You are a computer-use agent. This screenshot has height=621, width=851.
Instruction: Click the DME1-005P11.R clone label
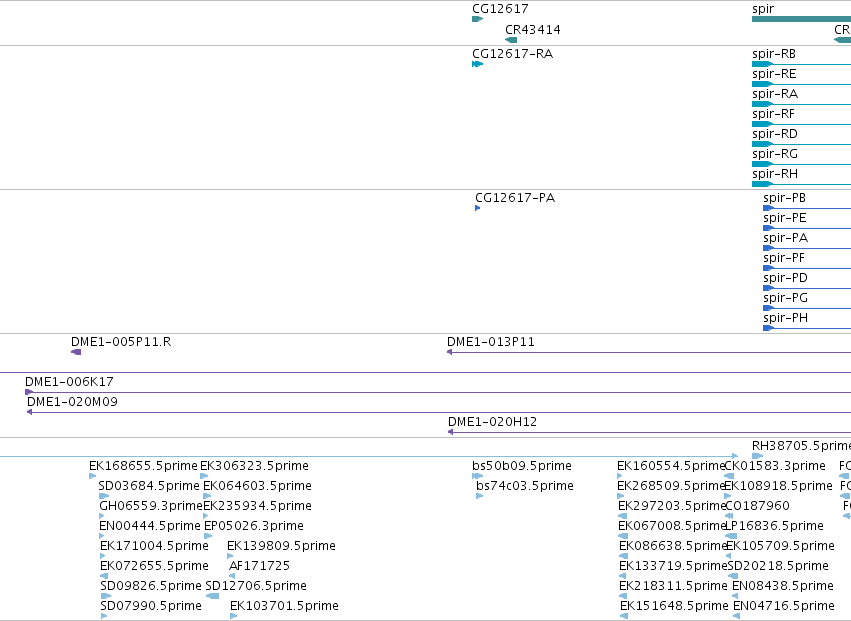click(x=121, y=342)
